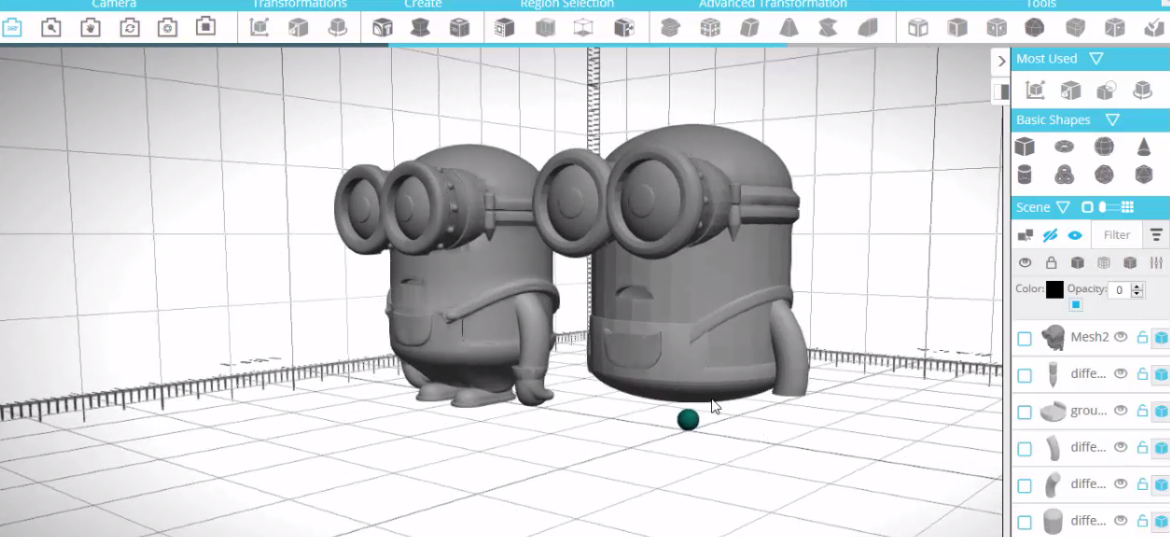Click the camera icon with solid square

pyautogui.click(x=206, y=28)
